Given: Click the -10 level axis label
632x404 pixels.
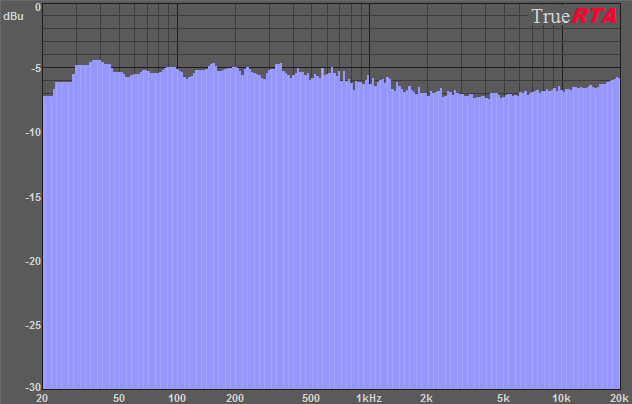Looking at the screenshot, I should pos(33,132).
